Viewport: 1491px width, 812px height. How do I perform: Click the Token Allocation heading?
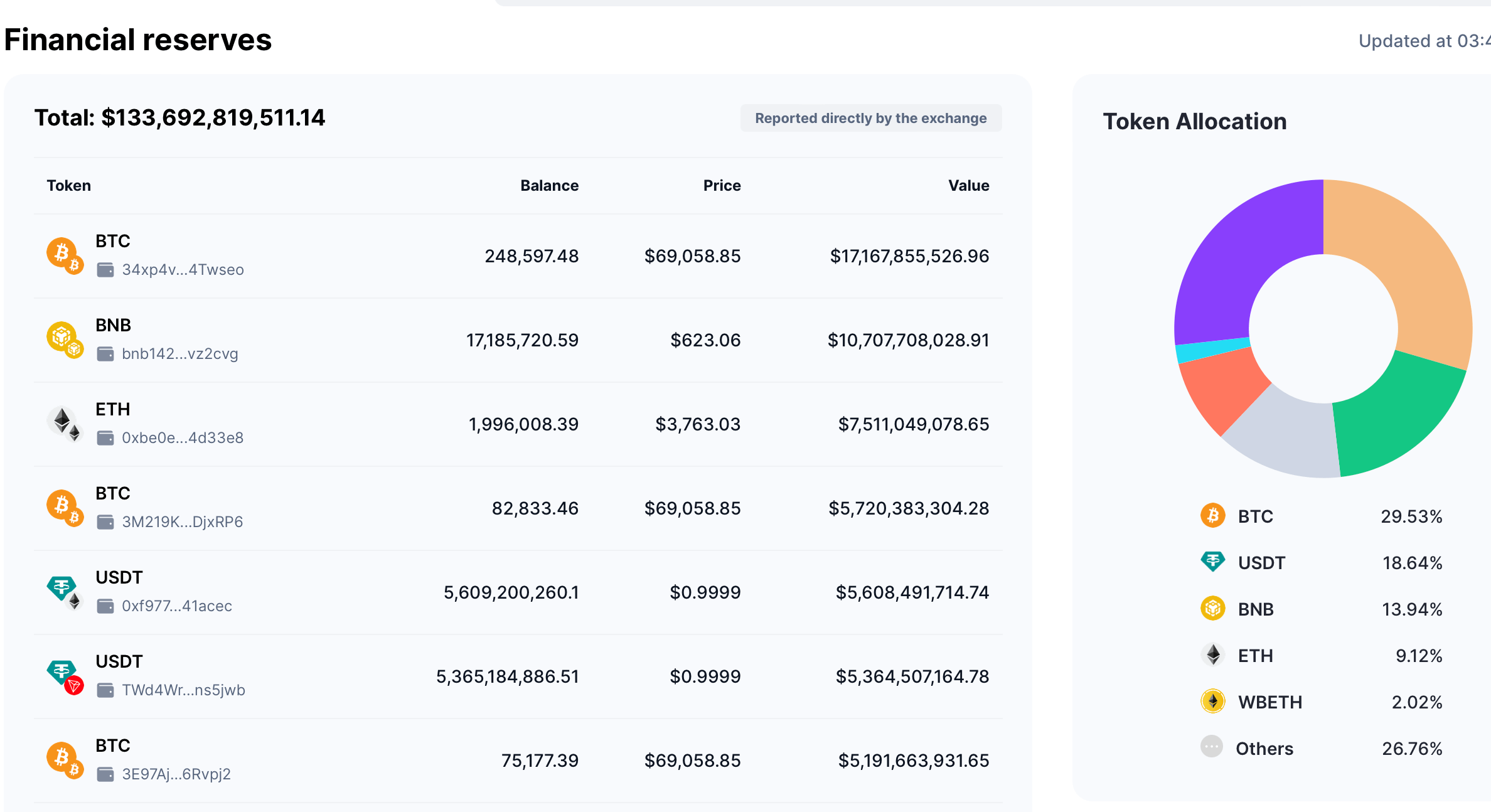pos(1195,121)
